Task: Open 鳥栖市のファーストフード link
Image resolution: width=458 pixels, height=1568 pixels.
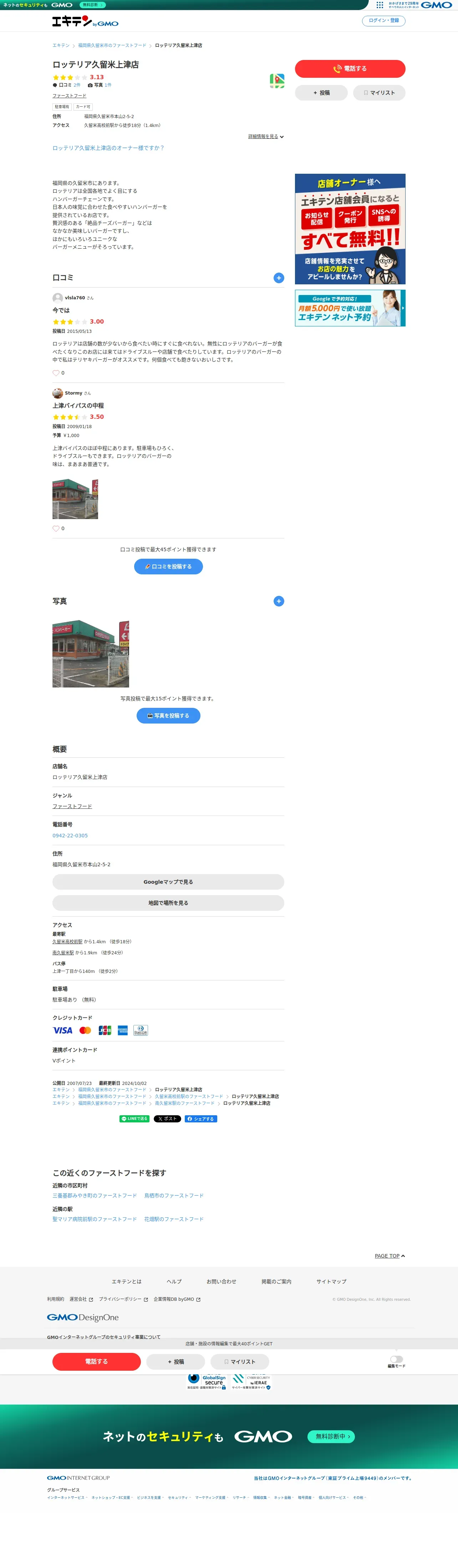Action: coord(174,1196)
